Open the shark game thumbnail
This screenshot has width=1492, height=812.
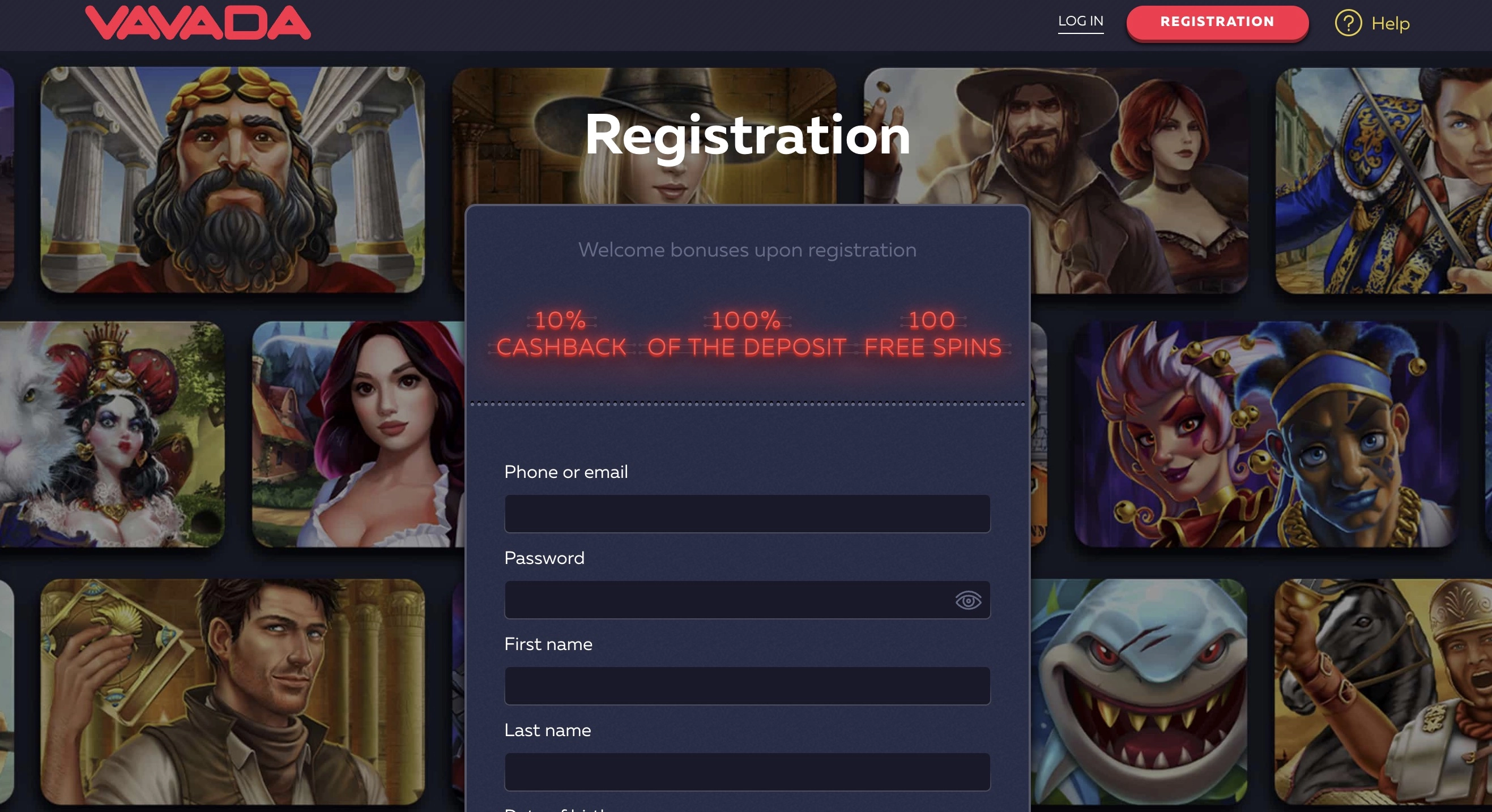point(1139,692)
